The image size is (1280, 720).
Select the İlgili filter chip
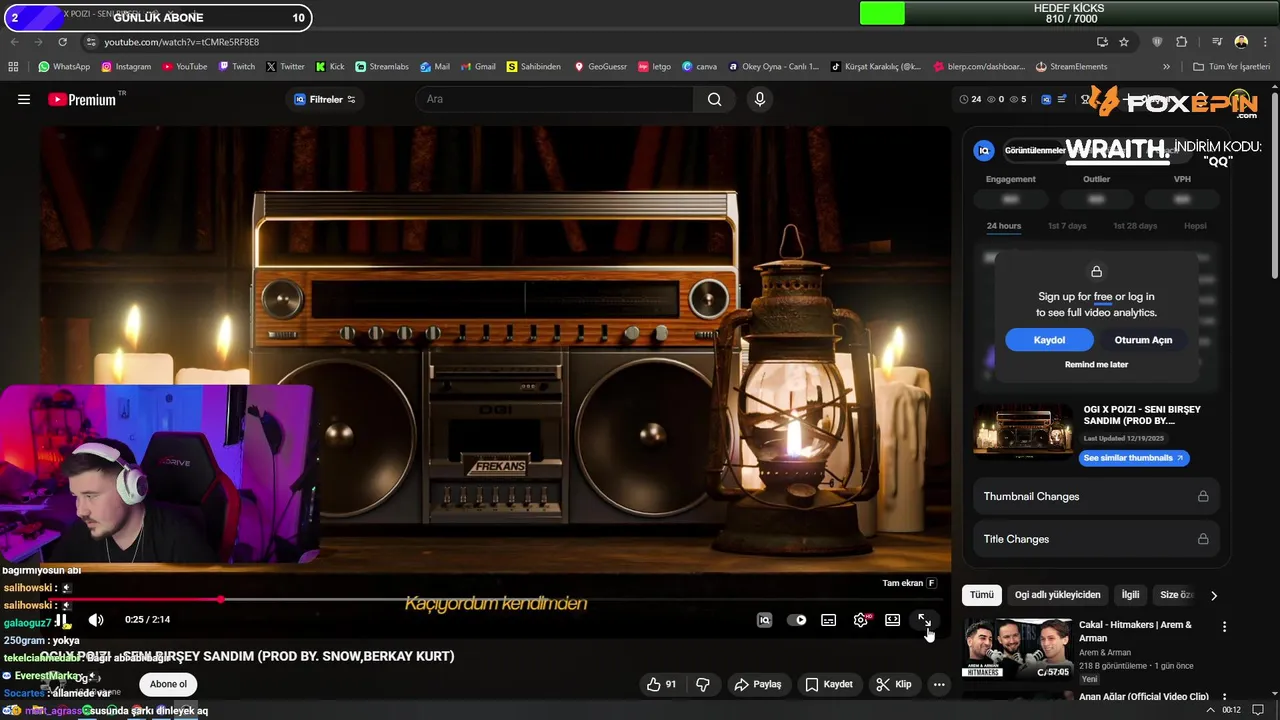[x=1130, y=595]
